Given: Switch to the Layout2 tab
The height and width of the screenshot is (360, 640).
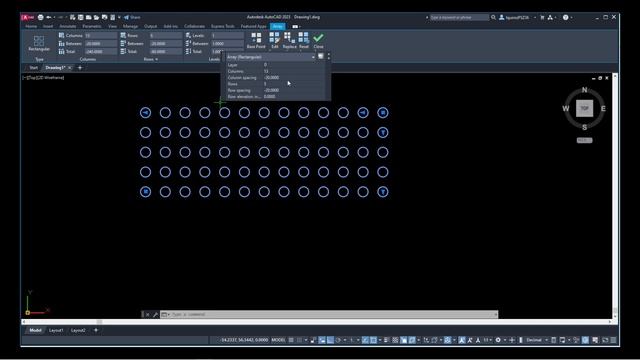Looking at the screenshot, I should coord(78,330).
